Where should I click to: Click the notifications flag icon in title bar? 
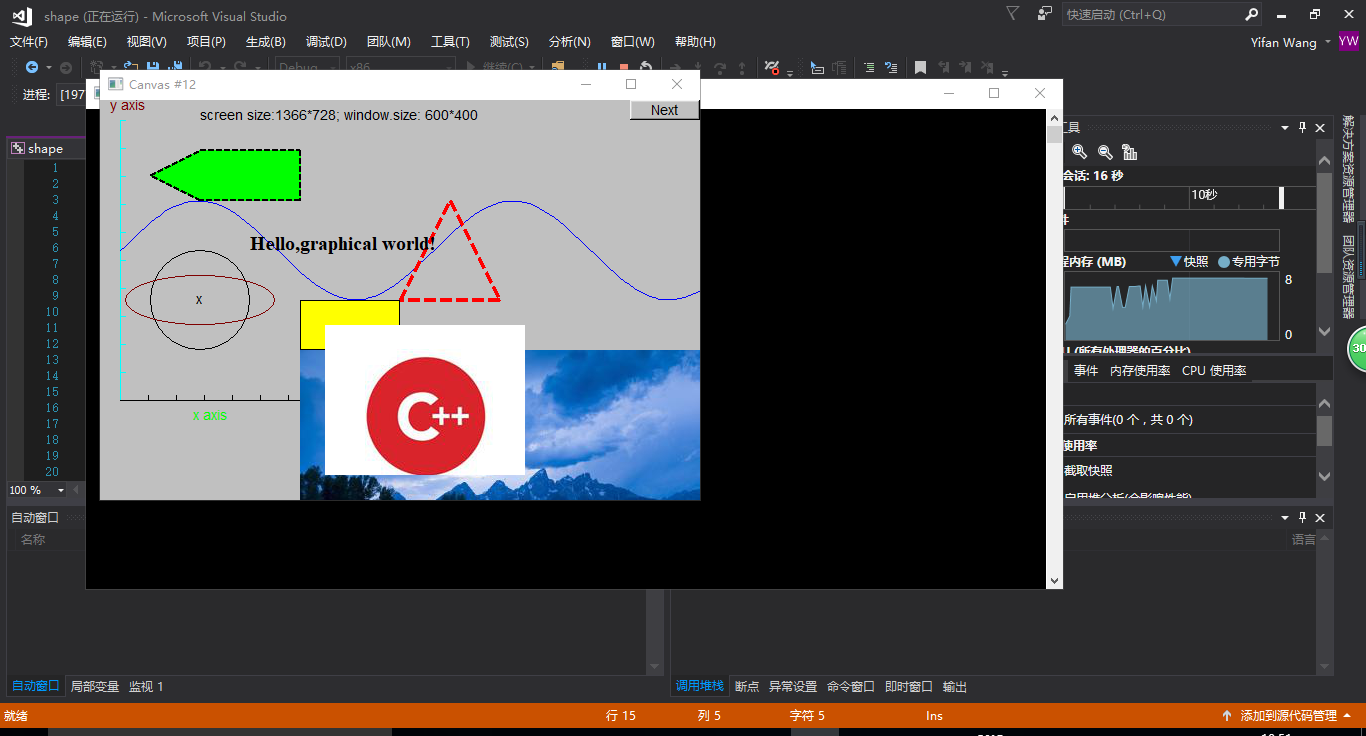click(1013, 14)
